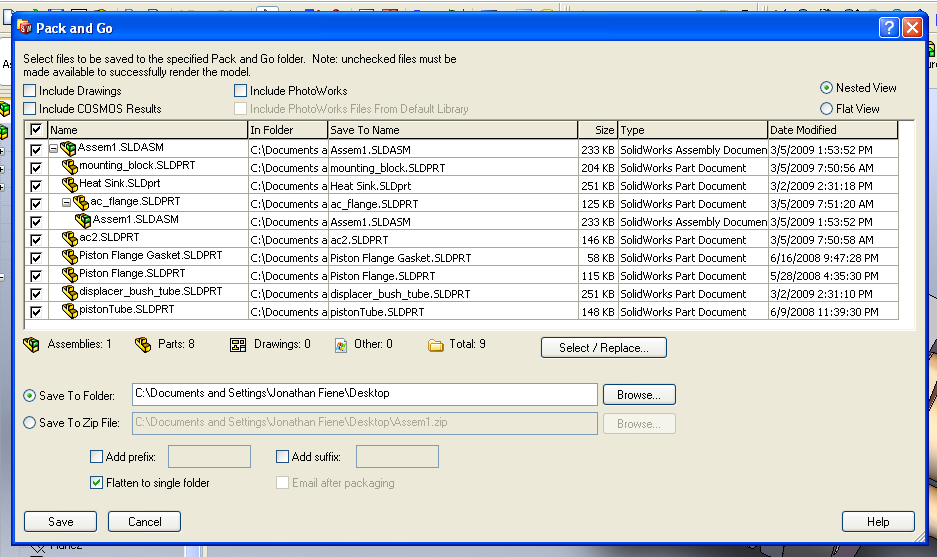
Task: Click Browse... next to Save To Folder
Action: point(639,394)
